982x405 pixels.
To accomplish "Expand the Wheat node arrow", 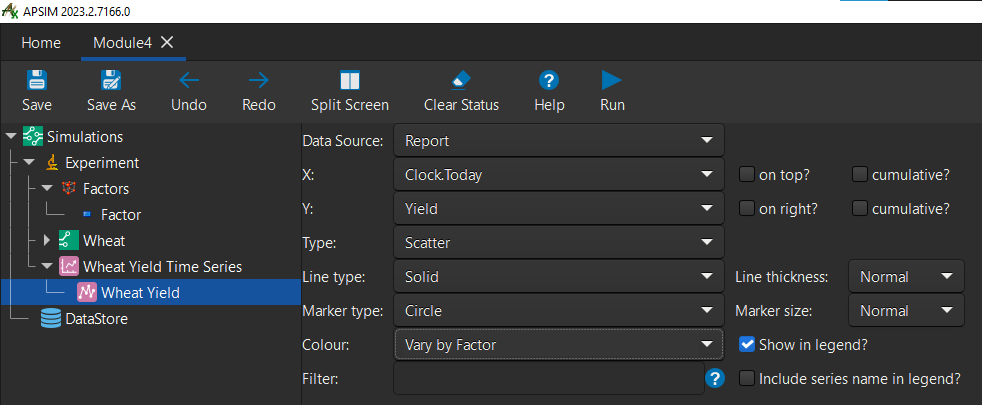I will (x=47, y=240).
